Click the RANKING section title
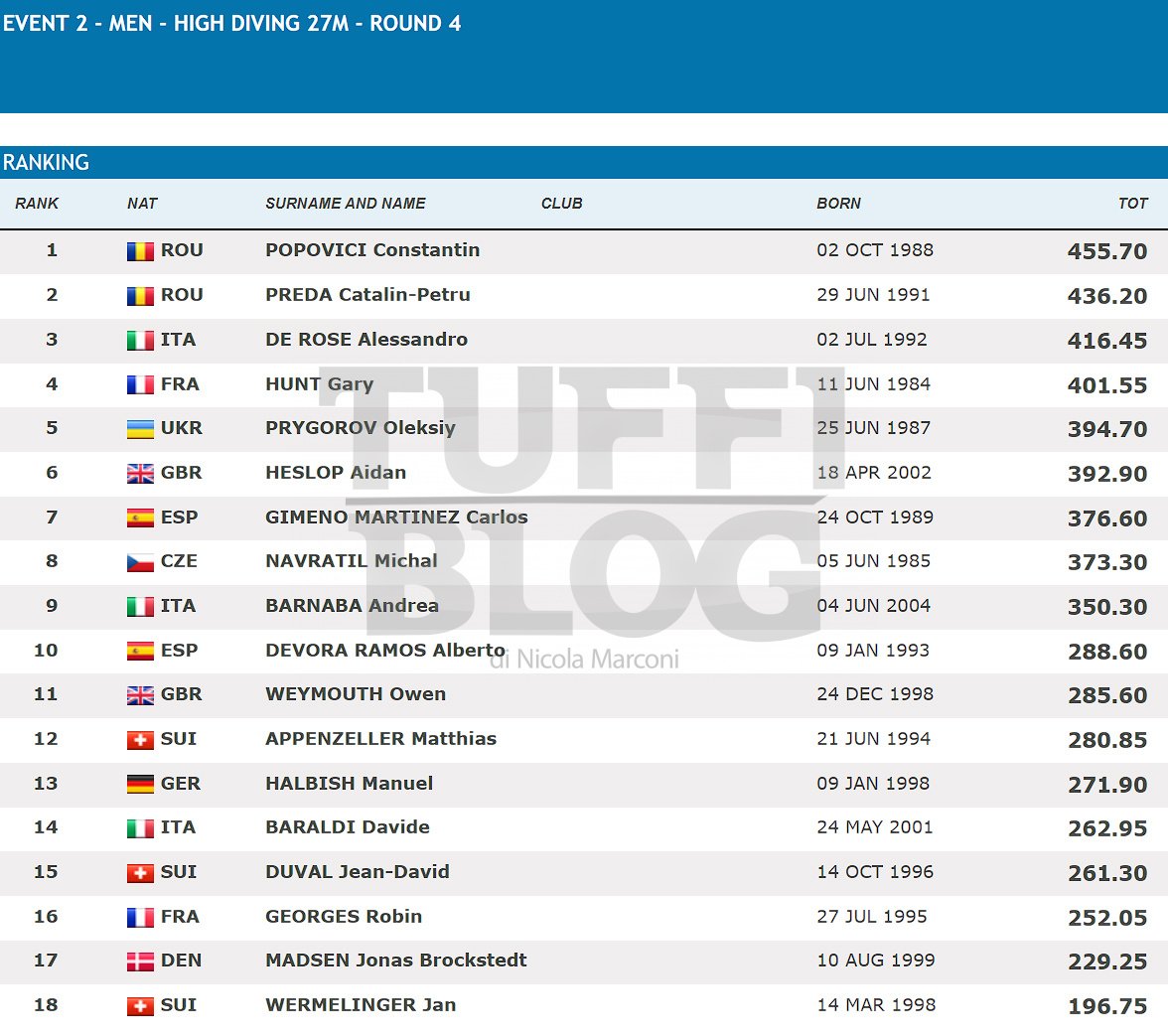 point(46,162)
